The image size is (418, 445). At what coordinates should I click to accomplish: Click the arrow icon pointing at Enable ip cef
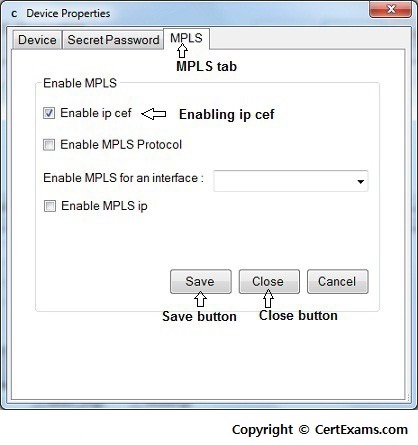pyautogui.click(x=154, y=114)
